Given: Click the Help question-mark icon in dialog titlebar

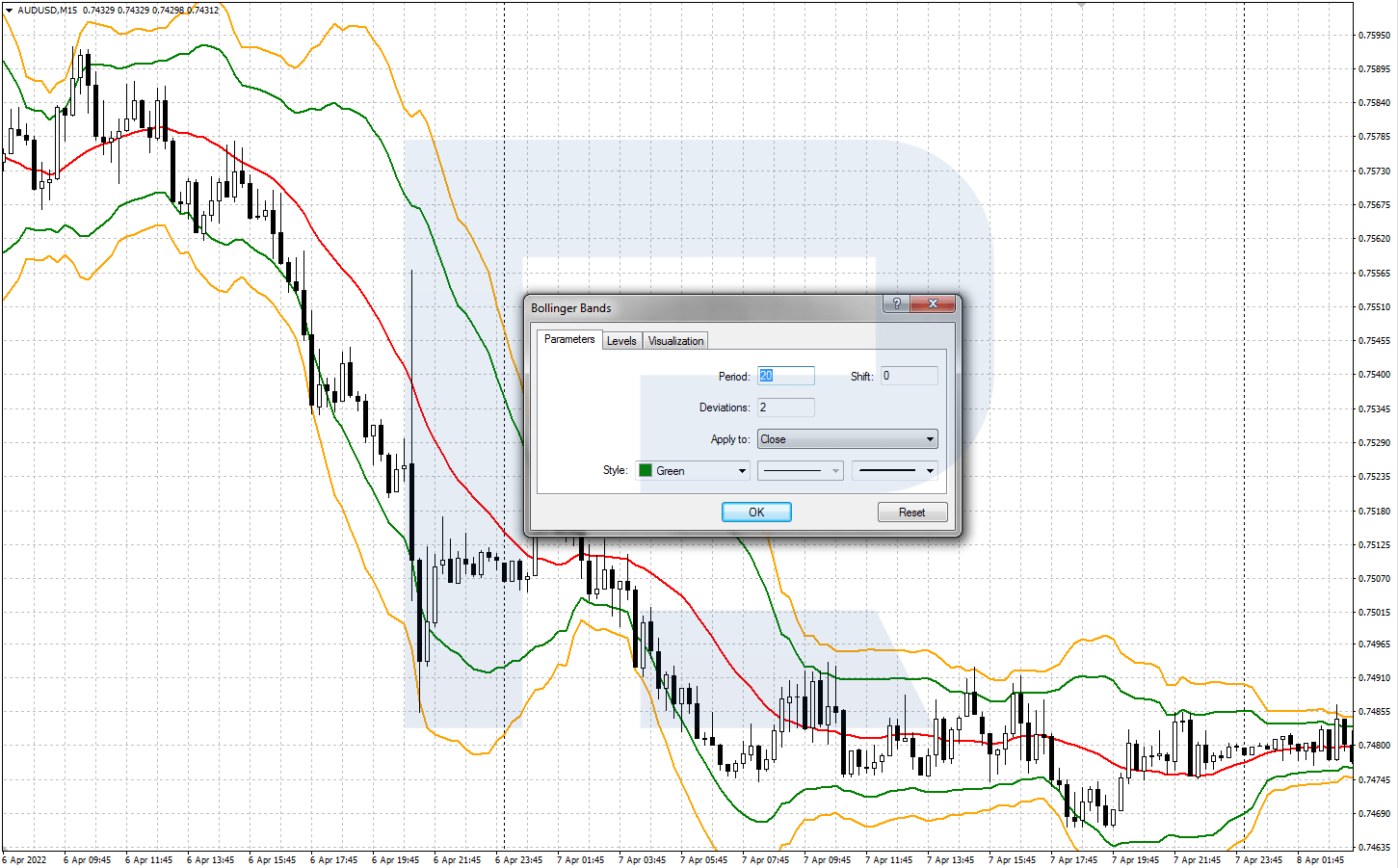Looking at the screenshot, I should click(x=896, y=303).
